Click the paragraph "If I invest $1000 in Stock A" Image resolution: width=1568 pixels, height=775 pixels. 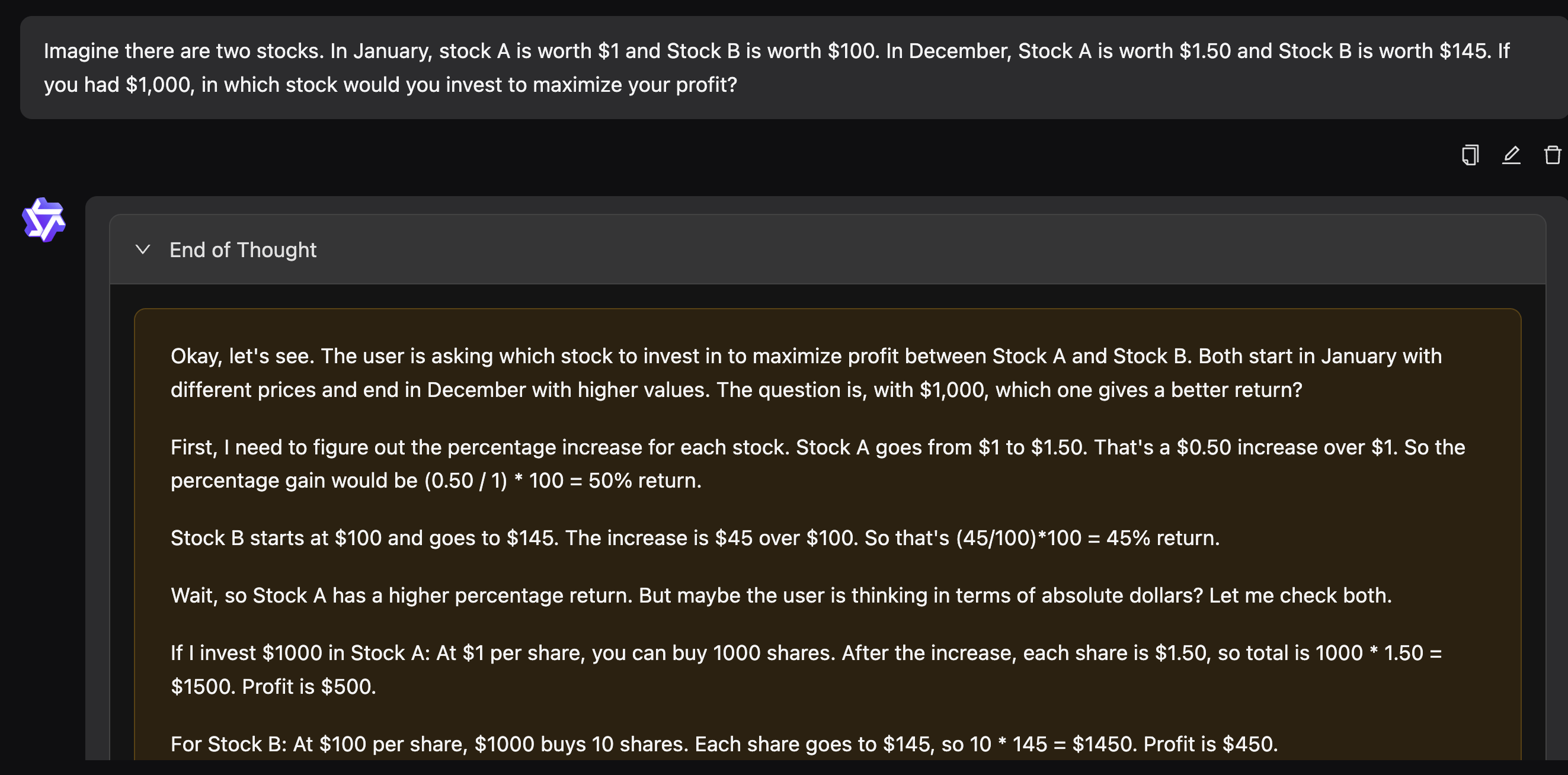pos(806,670)
